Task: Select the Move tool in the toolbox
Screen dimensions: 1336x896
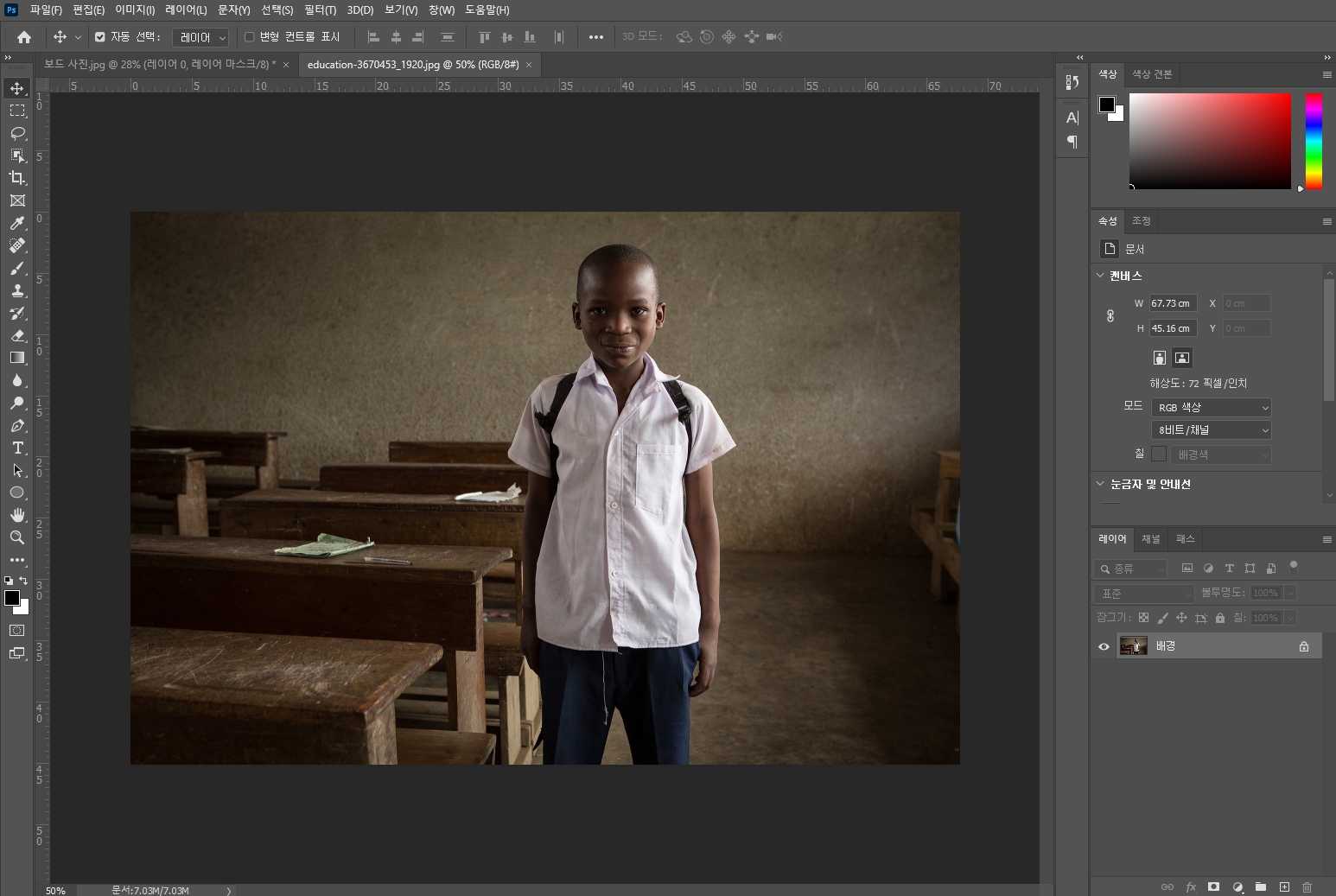Action: [16, 88]
